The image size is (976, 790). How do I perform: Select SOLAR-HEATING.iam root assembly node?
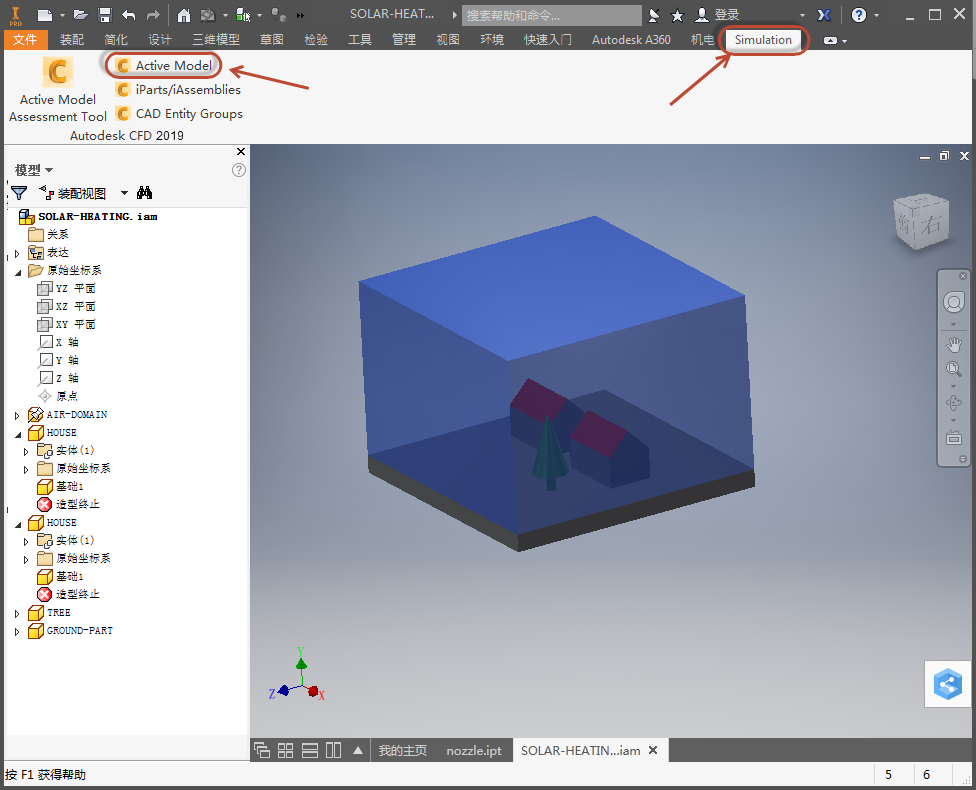(x=88, y=217)
